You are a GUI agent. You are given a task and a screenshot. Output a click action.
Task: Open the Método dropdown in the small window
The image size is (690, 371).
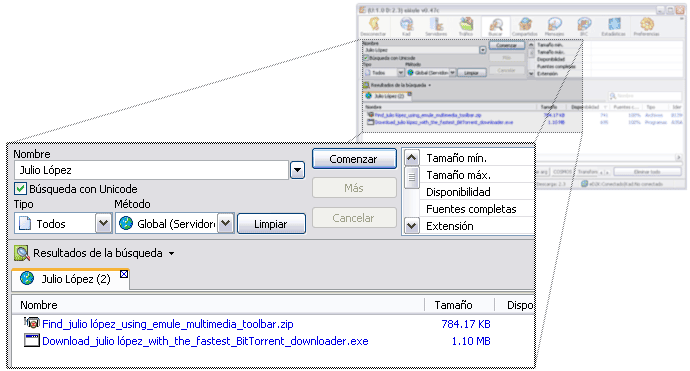click(452, 73)
